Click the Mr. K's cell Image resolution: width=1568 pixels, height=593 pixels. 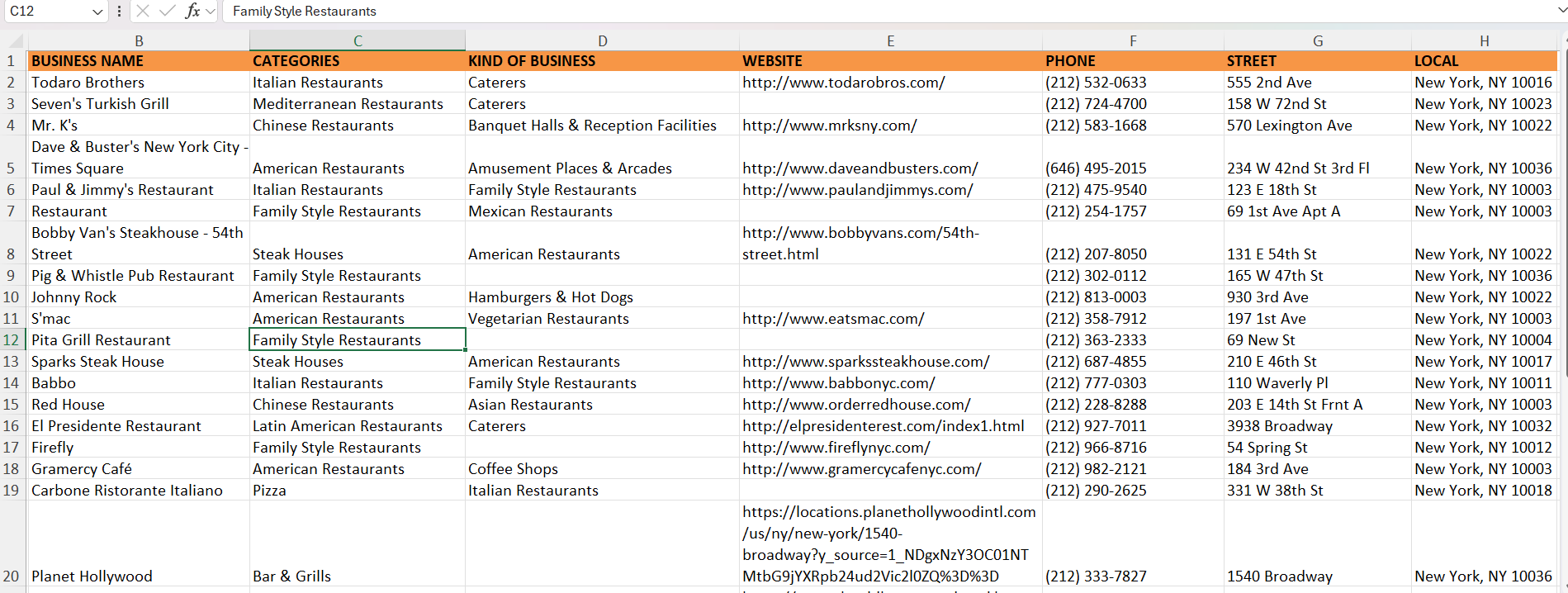click(139, 125)
